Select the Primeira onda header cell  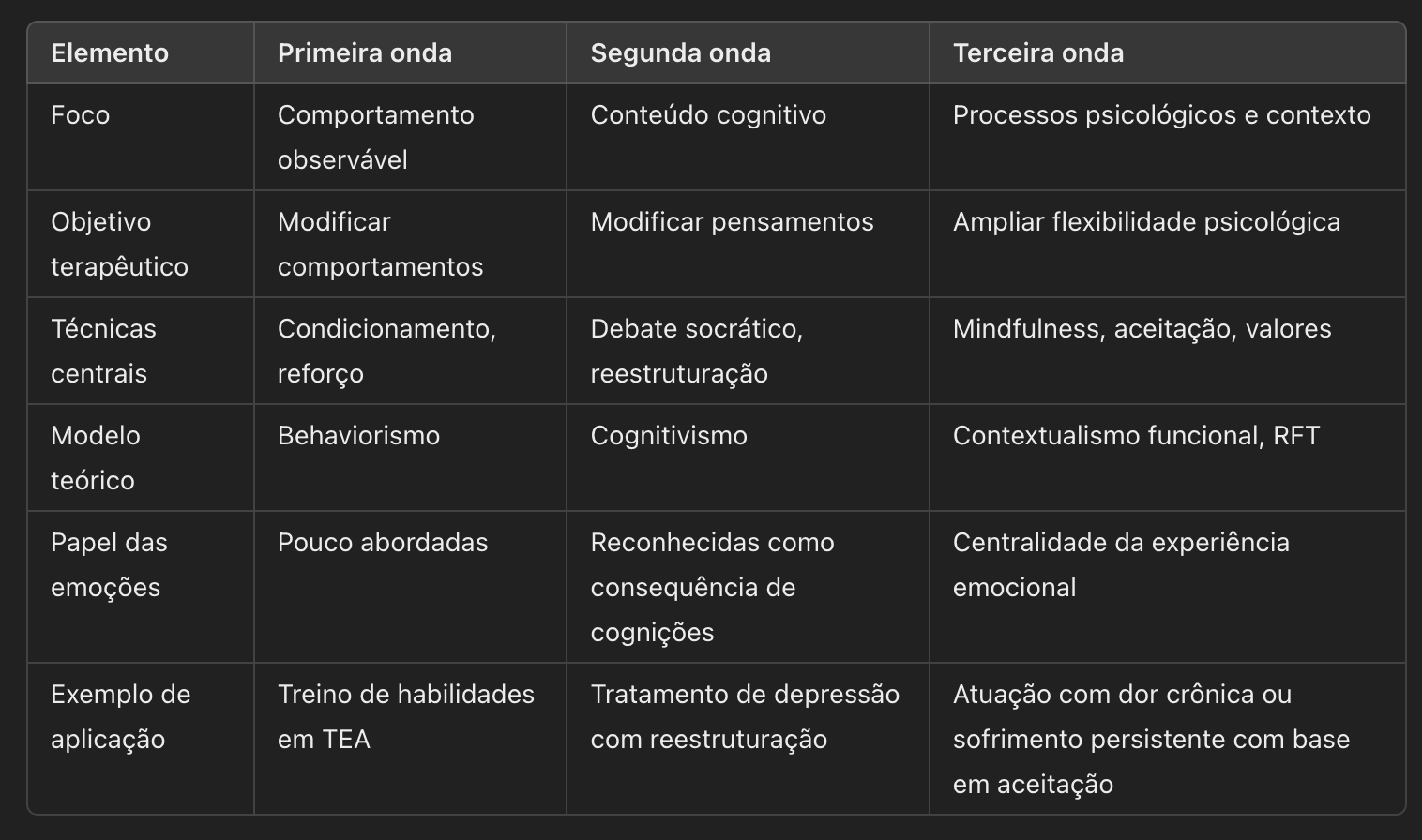410,53
